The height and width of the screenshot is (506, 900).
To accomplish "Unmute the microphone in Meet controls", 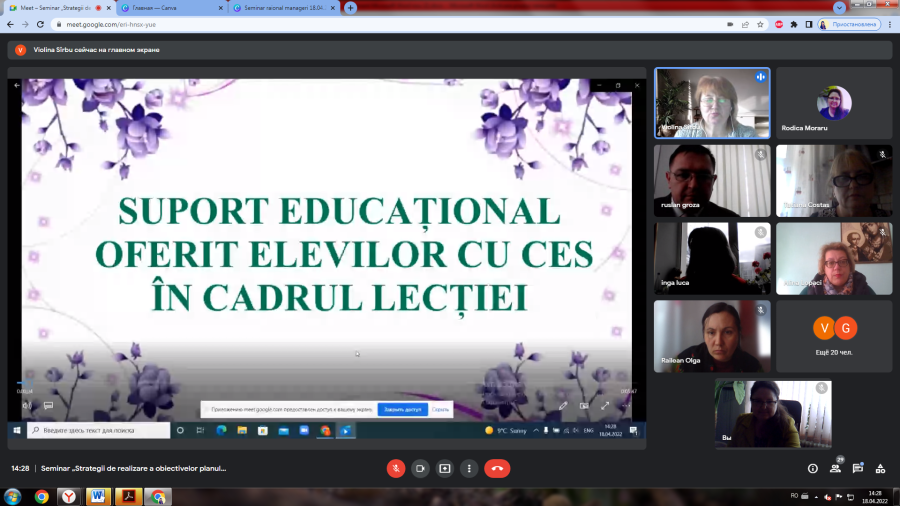I will click(395, 469).
